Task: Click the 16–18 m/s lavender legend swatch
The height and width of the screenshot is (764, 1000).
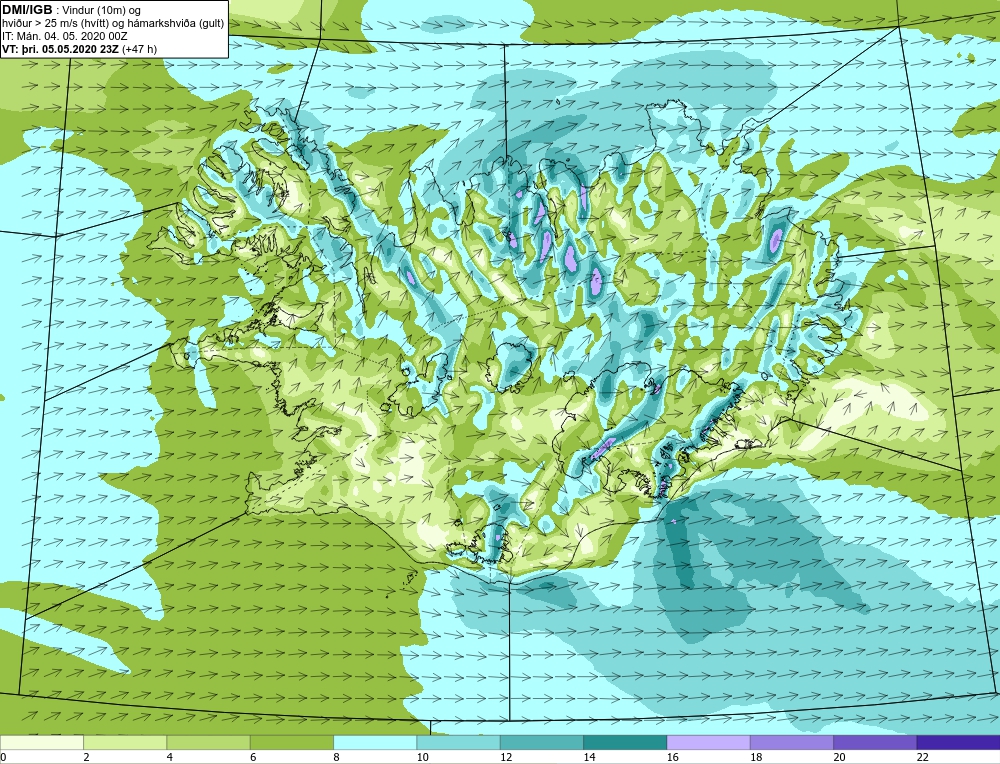Action: pos(709,742)
